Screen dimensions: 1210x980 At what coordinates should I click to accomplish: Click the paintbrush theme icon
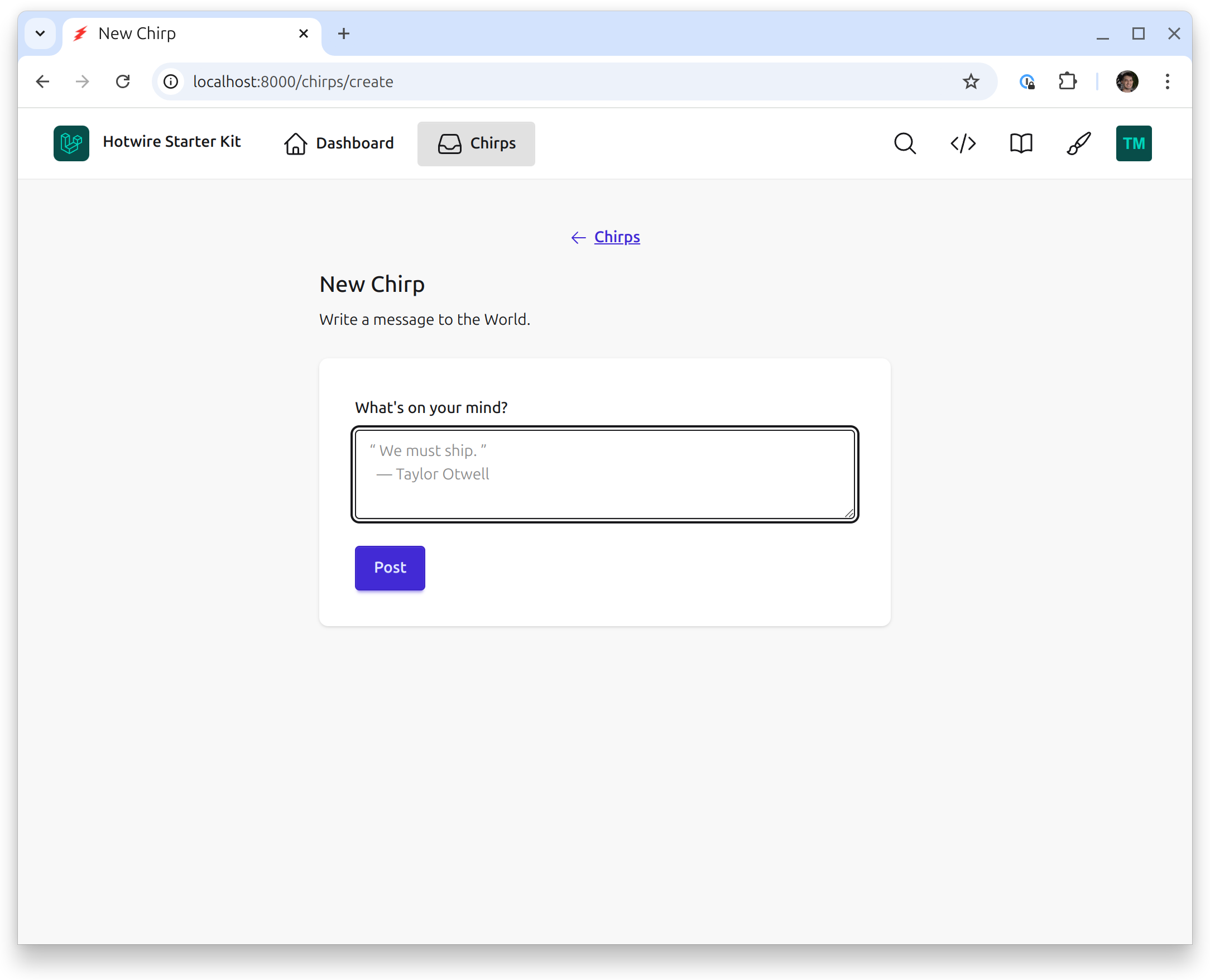pos(1078,143)
